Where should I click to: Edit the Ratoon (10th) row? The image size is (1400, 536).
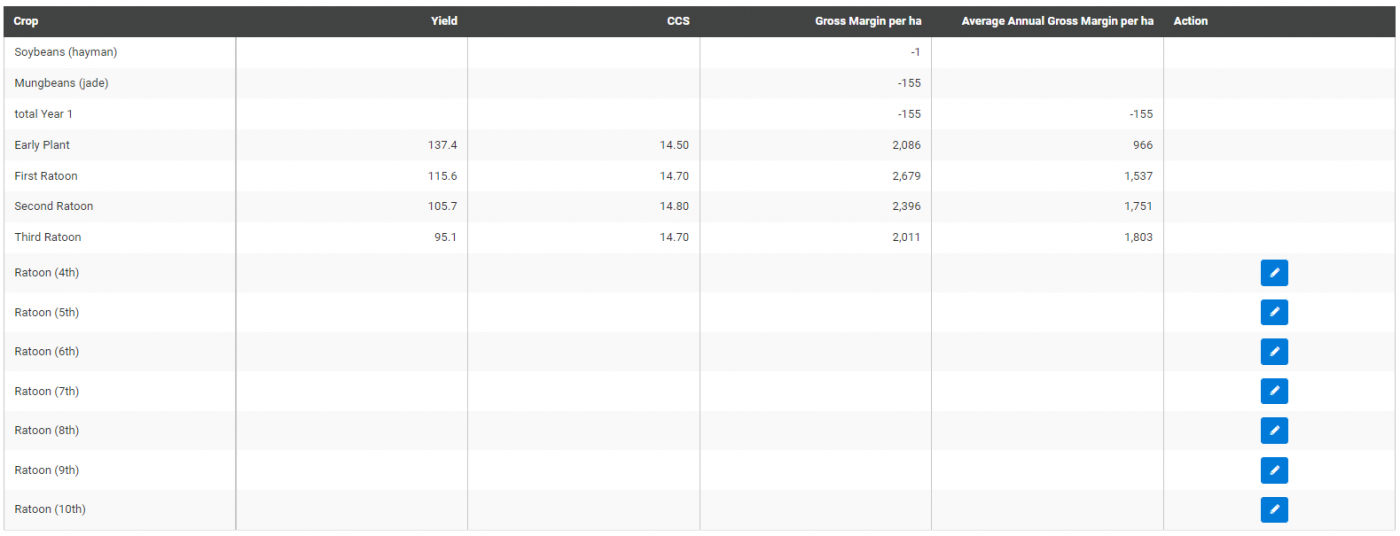(1274, 510)
